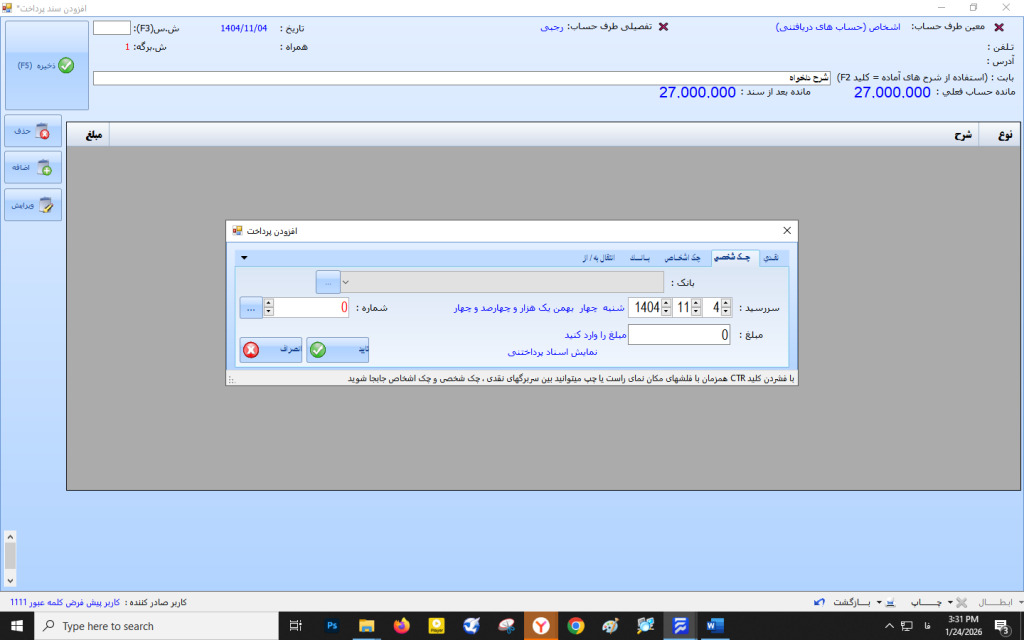Expand the tab overflow arrow in dialog
This screenshot has width=1024, height=640.
pos(244,258)
